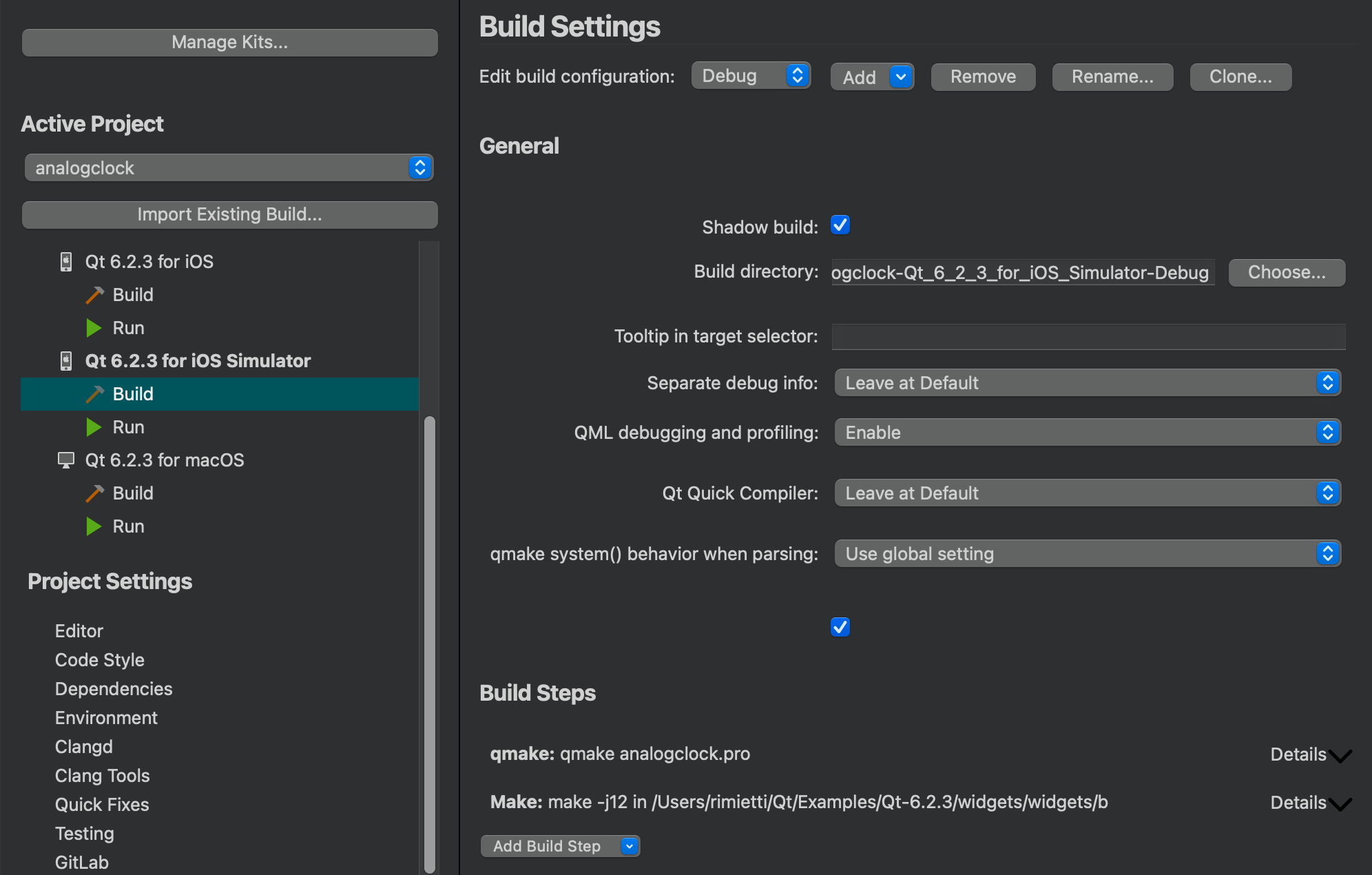Open Clang Tools project settings

click(102, 776)
